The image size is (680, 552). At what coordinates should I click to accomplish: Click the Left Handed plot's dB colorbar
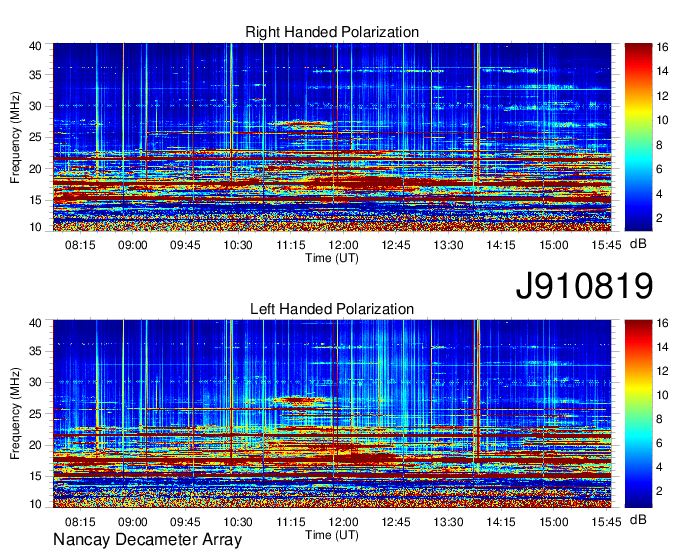(638, 414)
